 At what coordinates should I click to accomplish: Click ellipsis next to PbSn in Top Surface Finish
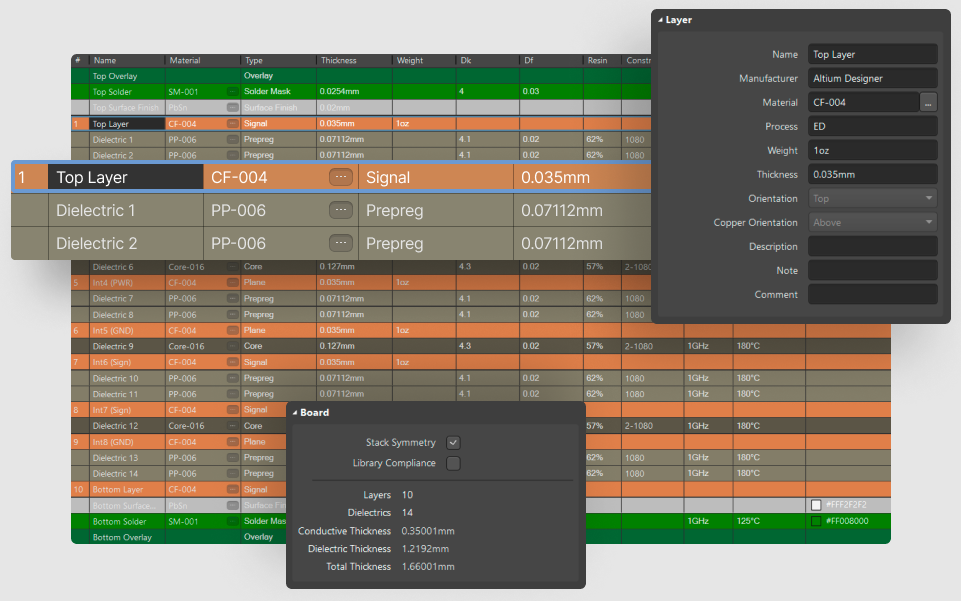tap(232, 107)
